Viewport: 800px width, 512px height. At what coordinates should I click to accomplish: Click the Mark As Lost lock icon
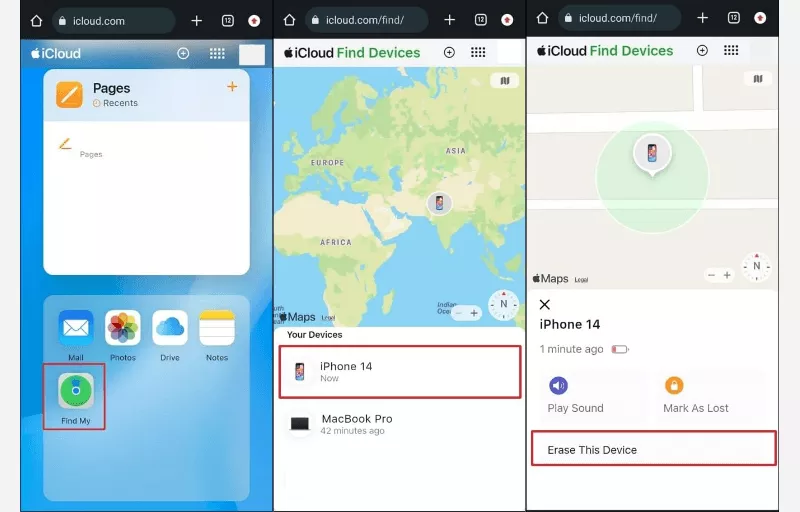[x=674, y=385]
